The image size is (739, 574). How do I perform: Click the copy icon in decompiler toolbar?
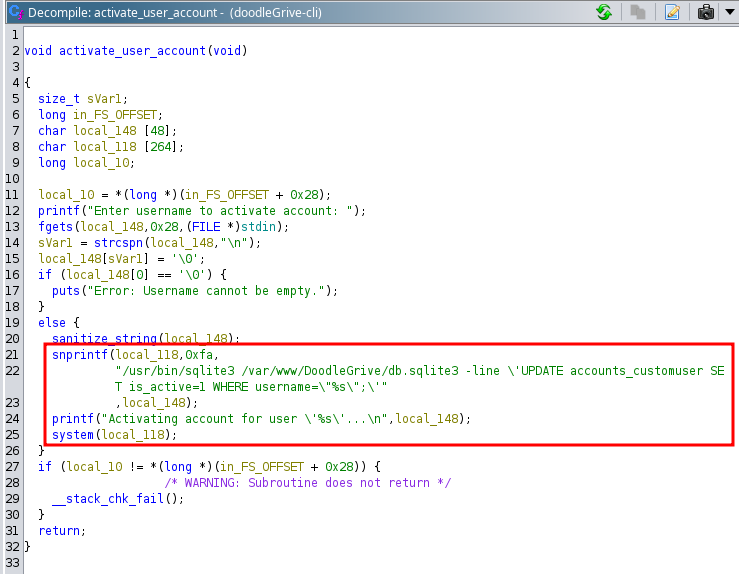[638, 12]
